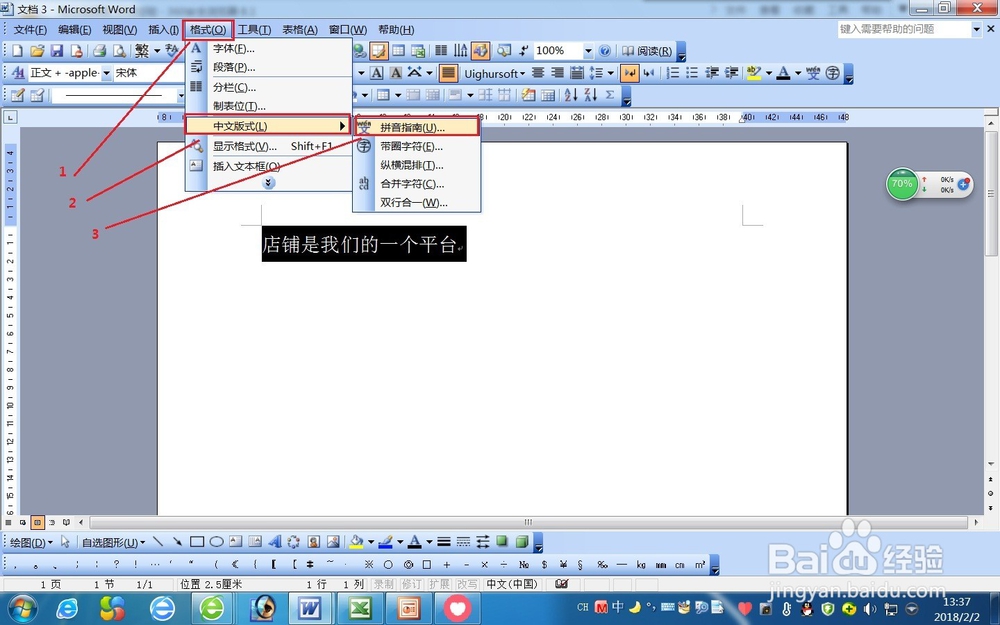Click the Bullets list icon
The image size is (1000, 625).
(x=692, y=73)
